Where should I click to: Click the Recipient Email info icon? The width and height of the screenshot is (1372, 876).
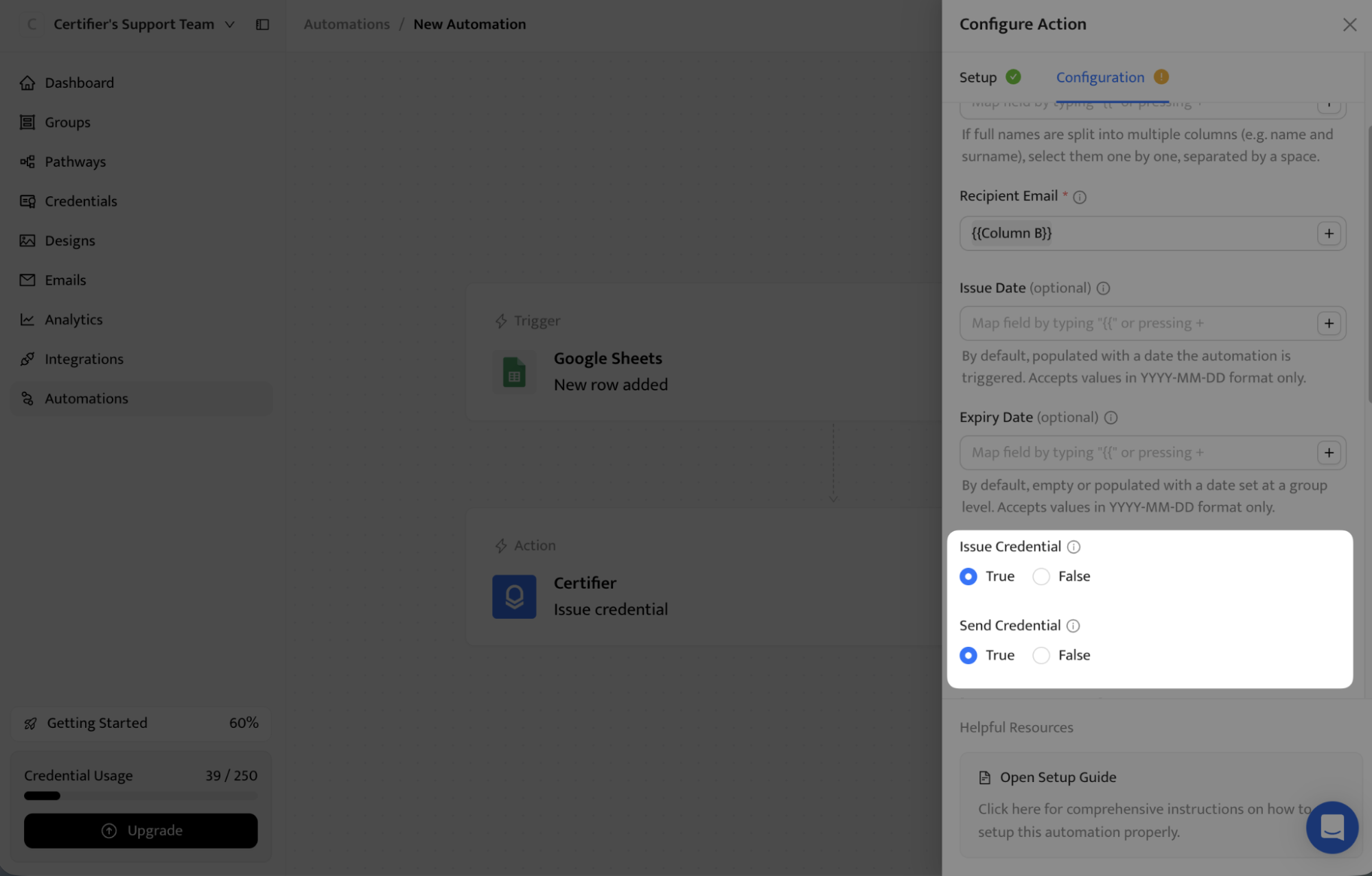coord(1080,197)
